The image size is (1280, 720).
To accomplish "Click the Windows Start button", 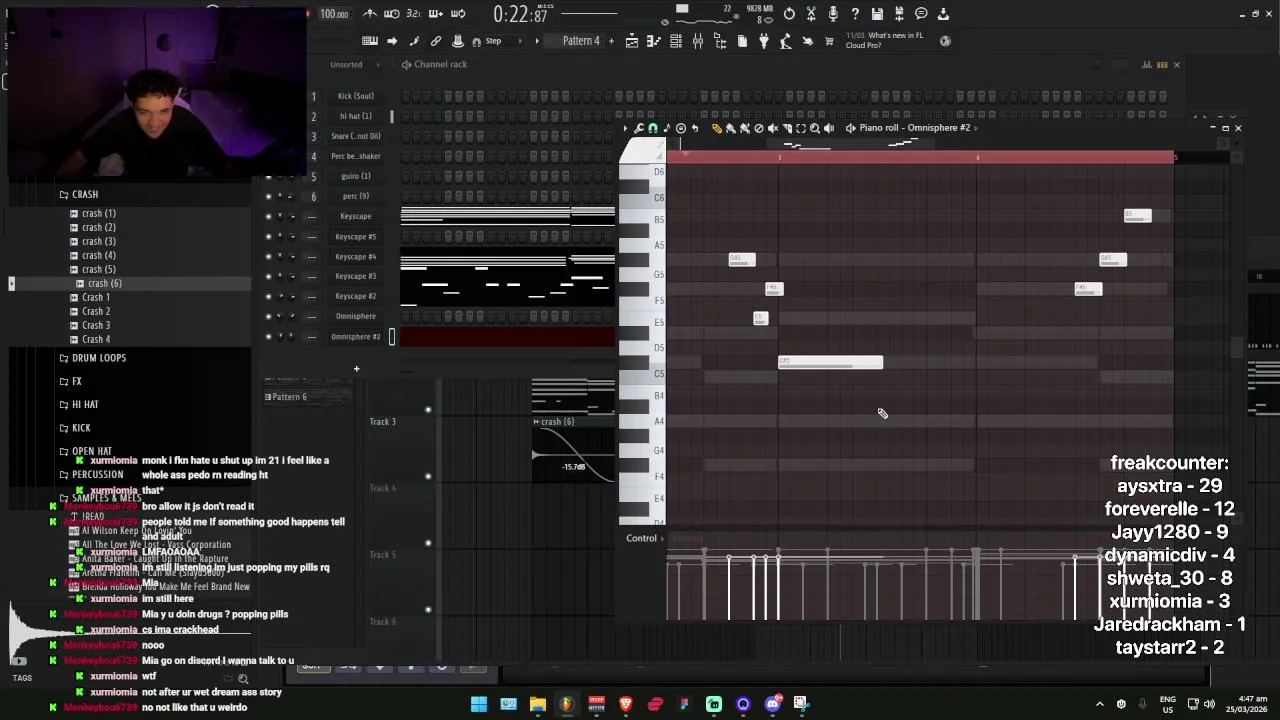I will (479, 703).
